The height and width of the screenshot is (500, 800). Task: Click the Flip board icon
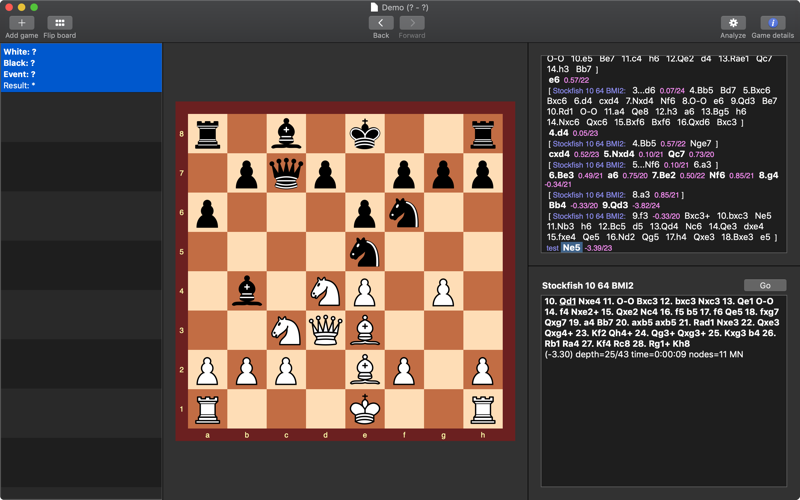click(59, 23)
